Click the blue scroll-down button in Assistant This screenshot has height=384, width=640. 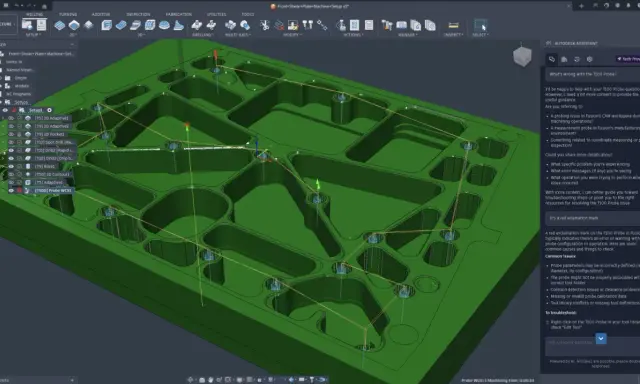(x=601, y=339)
